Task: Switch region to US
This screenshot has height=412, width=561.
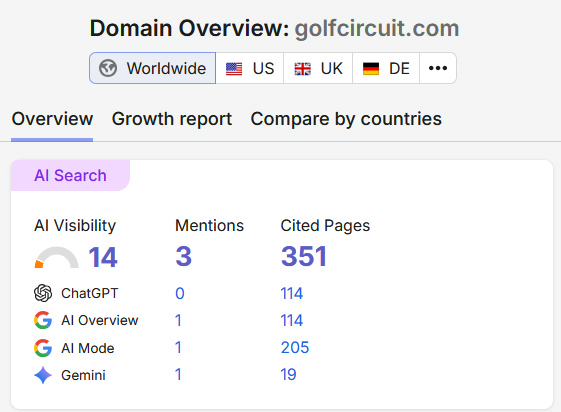Action: 250,68
